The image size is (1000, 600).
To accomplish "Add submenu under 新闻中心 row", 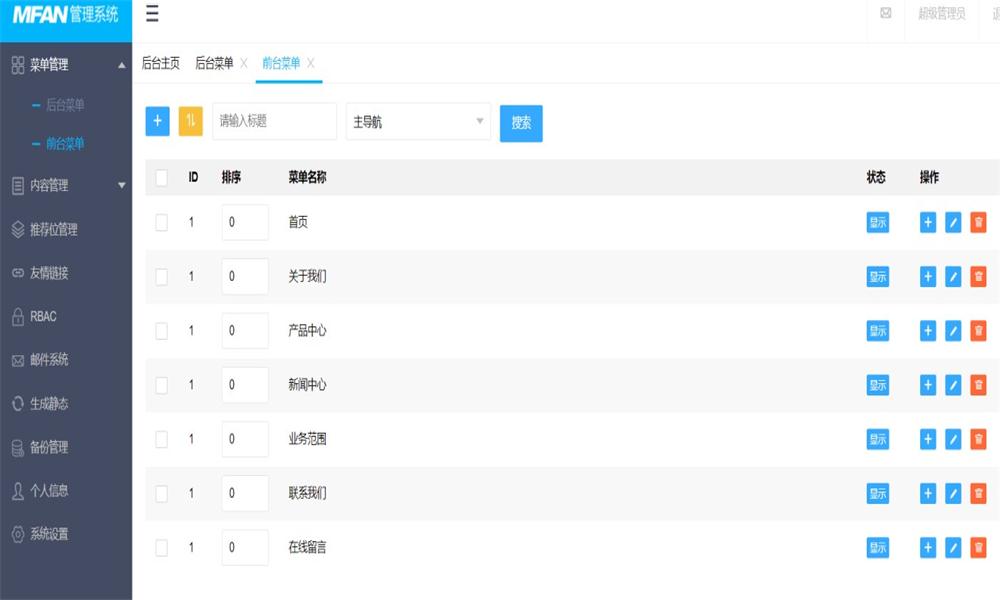I will (x=928, y=385).
